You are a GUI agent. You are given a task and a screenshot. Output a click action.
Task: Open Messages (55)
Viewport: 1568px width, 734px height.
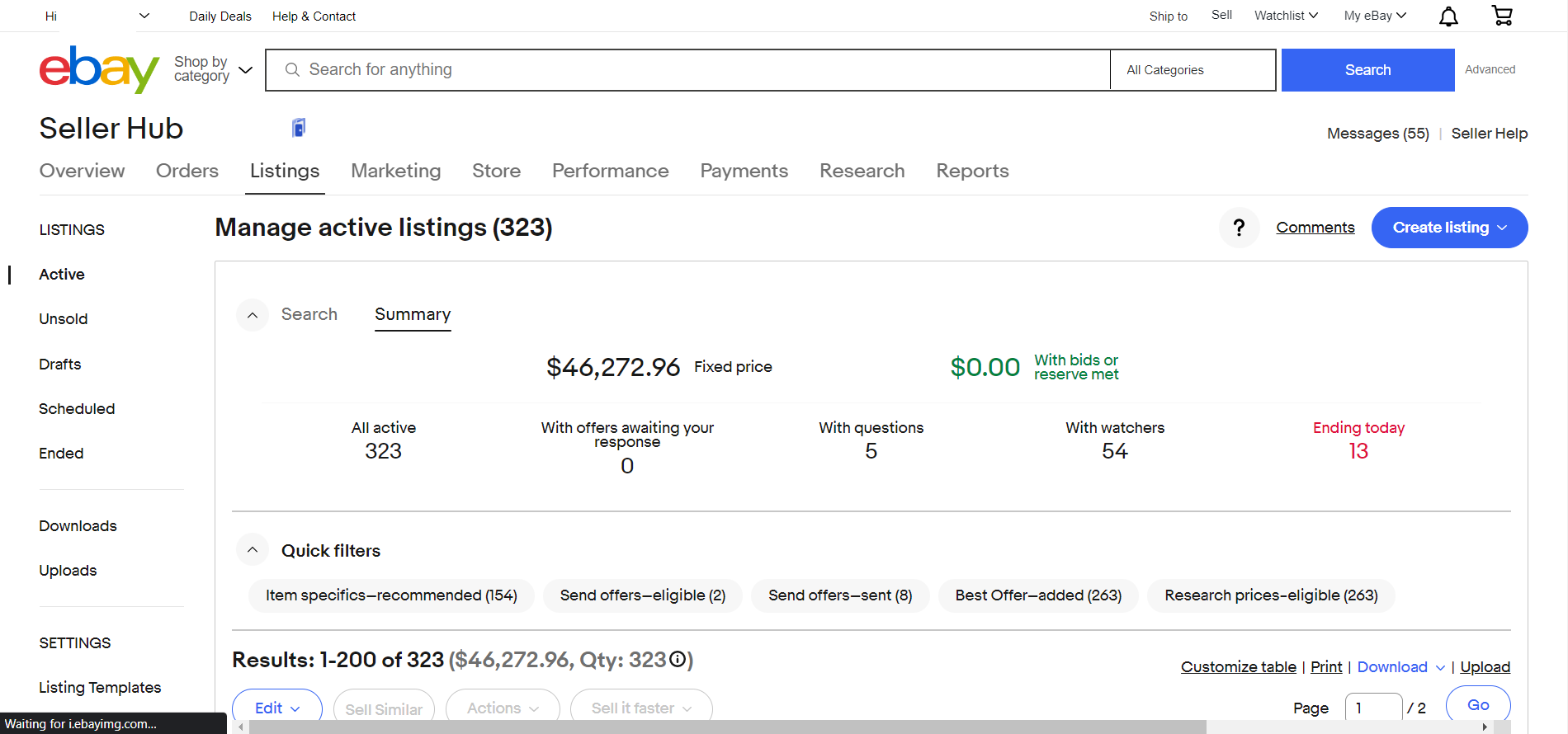click(1378, 134)
